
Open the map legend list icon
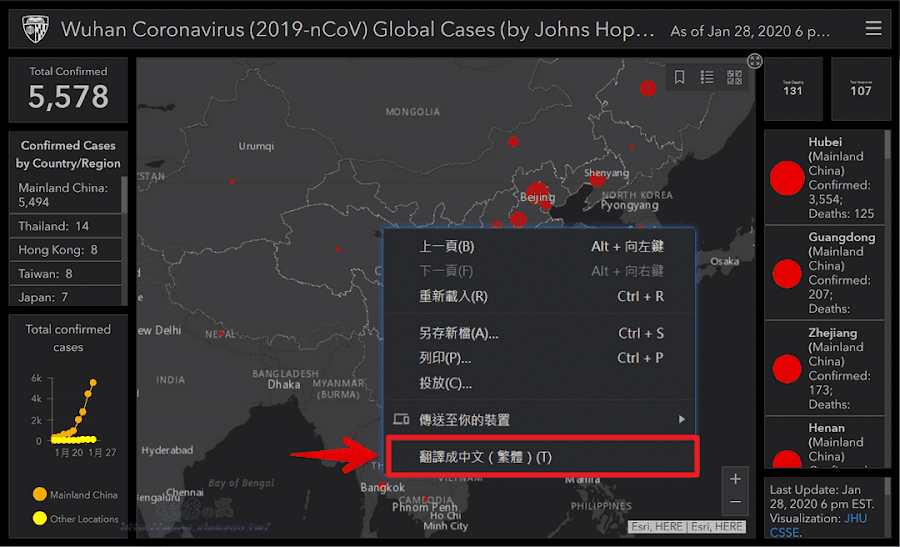[x=707, y=77]
